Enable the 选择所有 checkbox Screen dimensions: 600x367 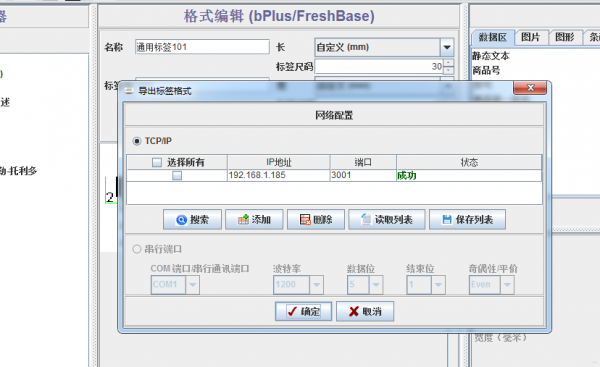click(x=157, y=163)
